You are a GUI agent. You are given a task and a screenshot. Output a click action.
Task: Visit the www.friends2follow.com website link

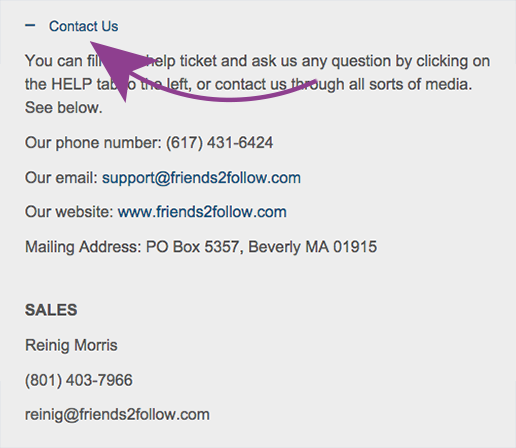[202, 212]
